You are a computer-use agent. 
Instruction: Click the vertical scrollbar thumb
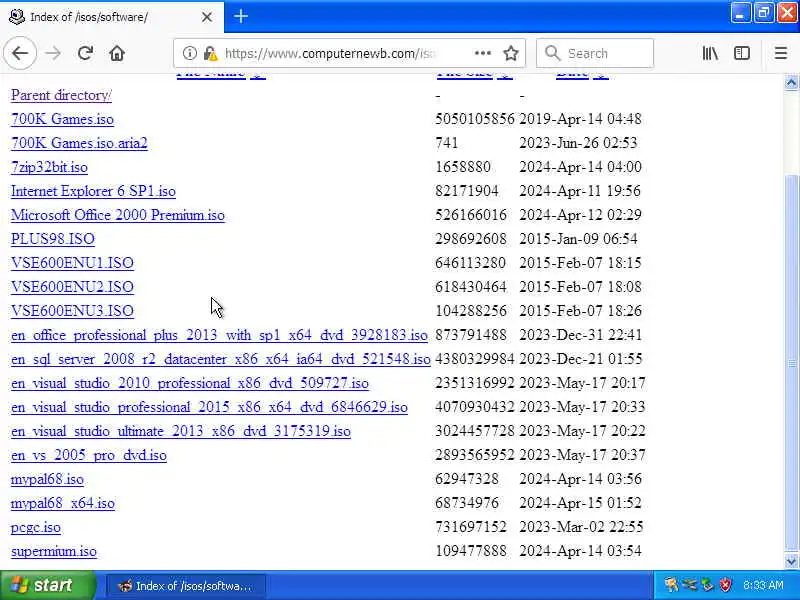[791, 363]
